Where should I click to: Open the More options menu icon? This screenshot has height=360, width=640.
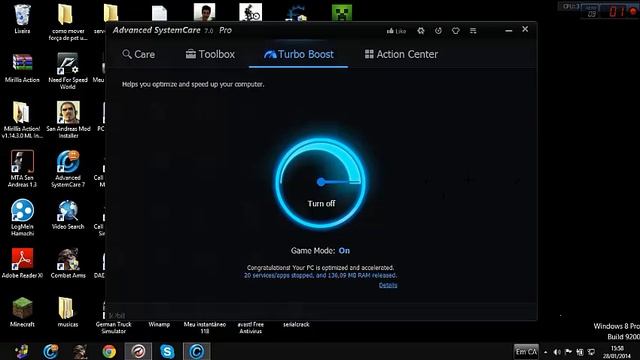coord(473,31)
